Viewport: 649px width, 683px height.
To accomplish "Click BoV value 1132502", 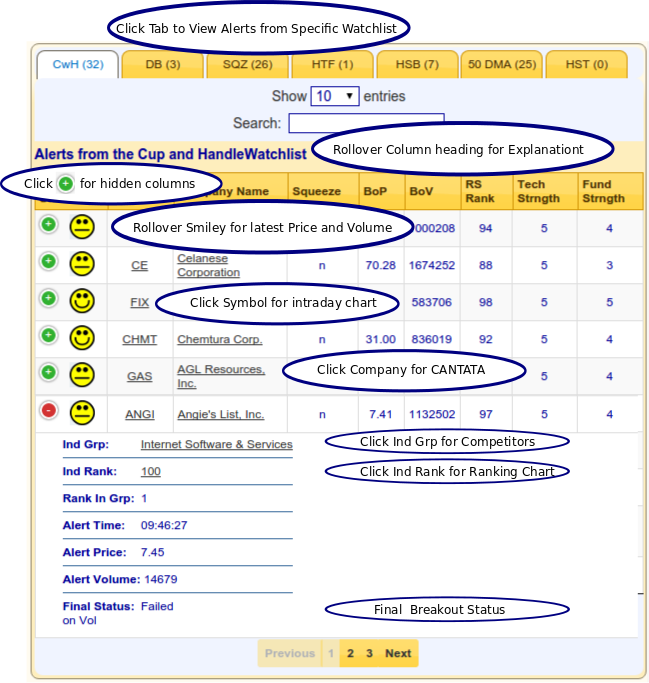I will pos(432,414).
